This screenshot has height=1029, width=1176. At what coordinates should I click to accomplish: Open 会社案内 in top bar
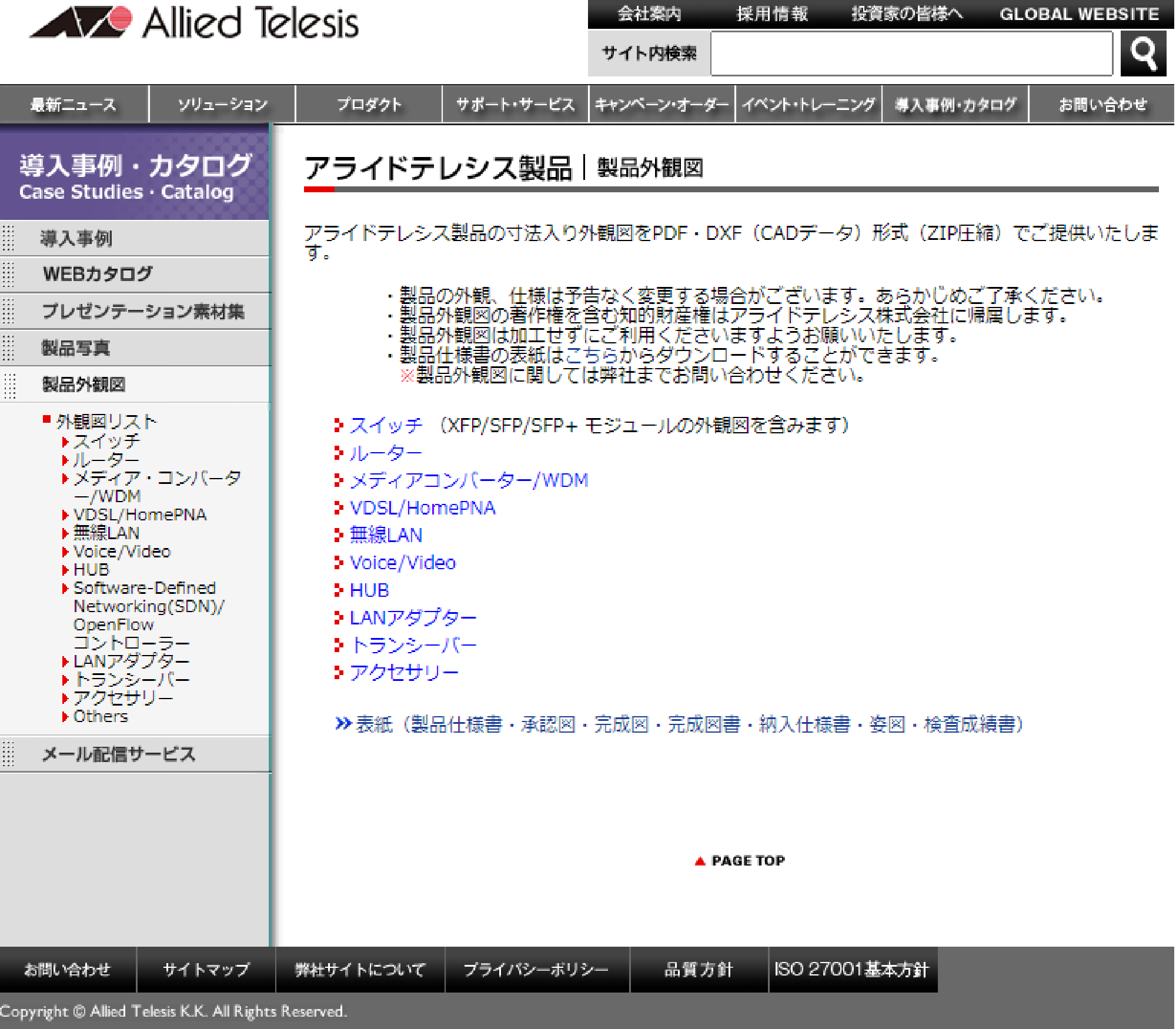649,14
